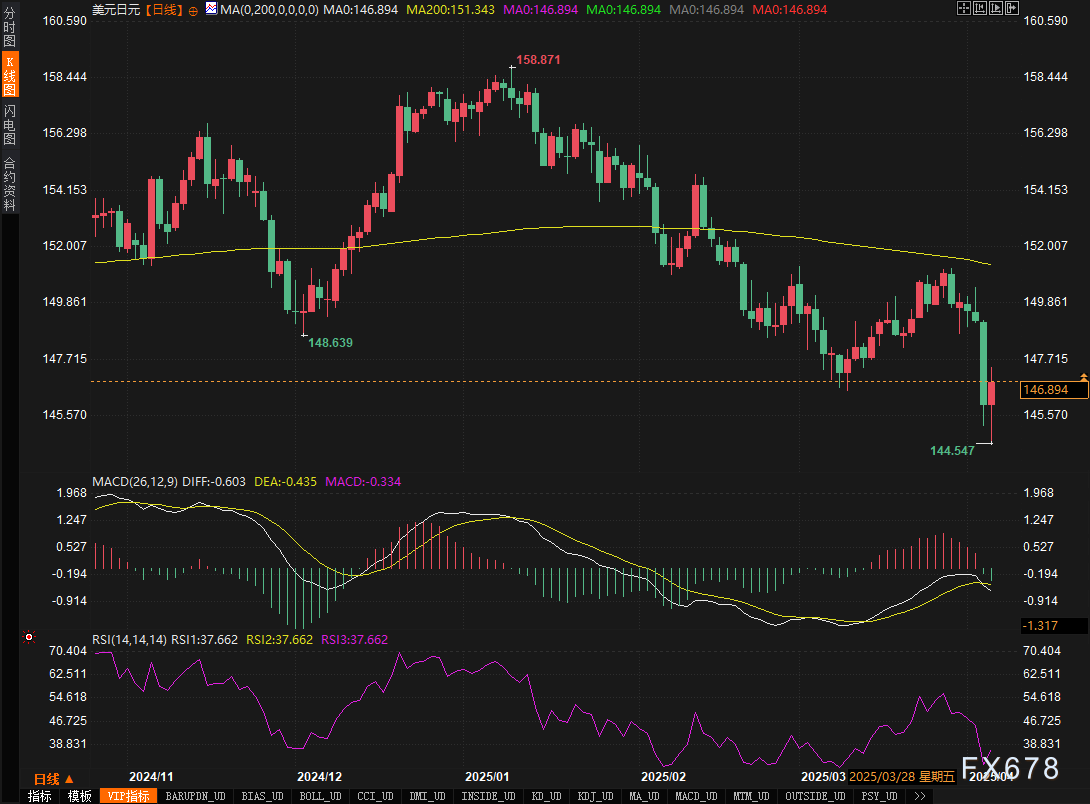Click the 模板 button at bottom

coord(80,796)
